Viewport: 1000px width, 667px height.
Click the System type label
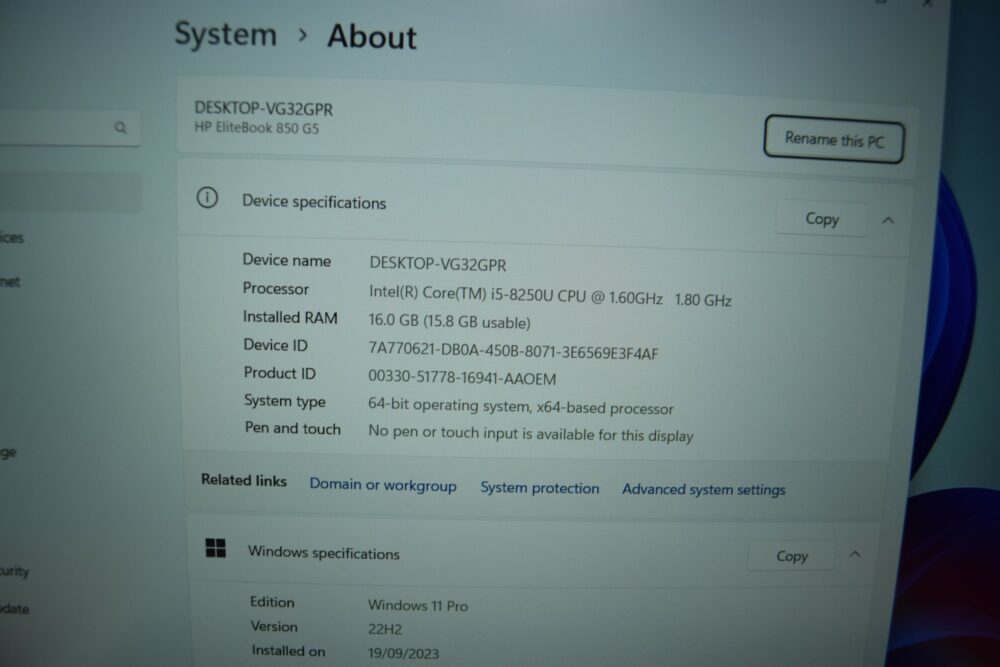(284, 401)
